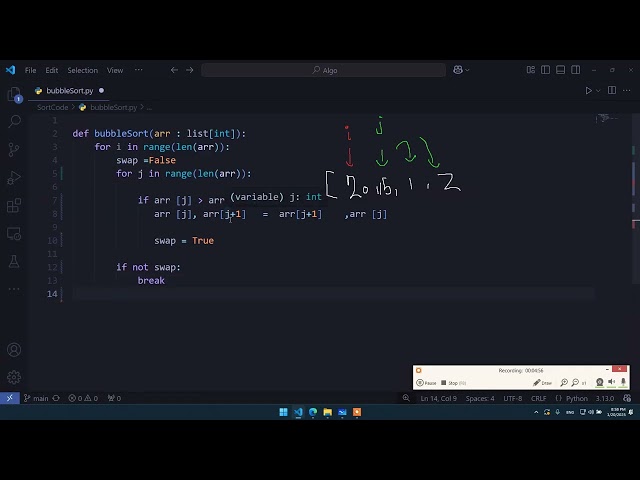Click the ports forwarded status item
The height and width of the screenshot is (480, 640).
click(114, 398)
